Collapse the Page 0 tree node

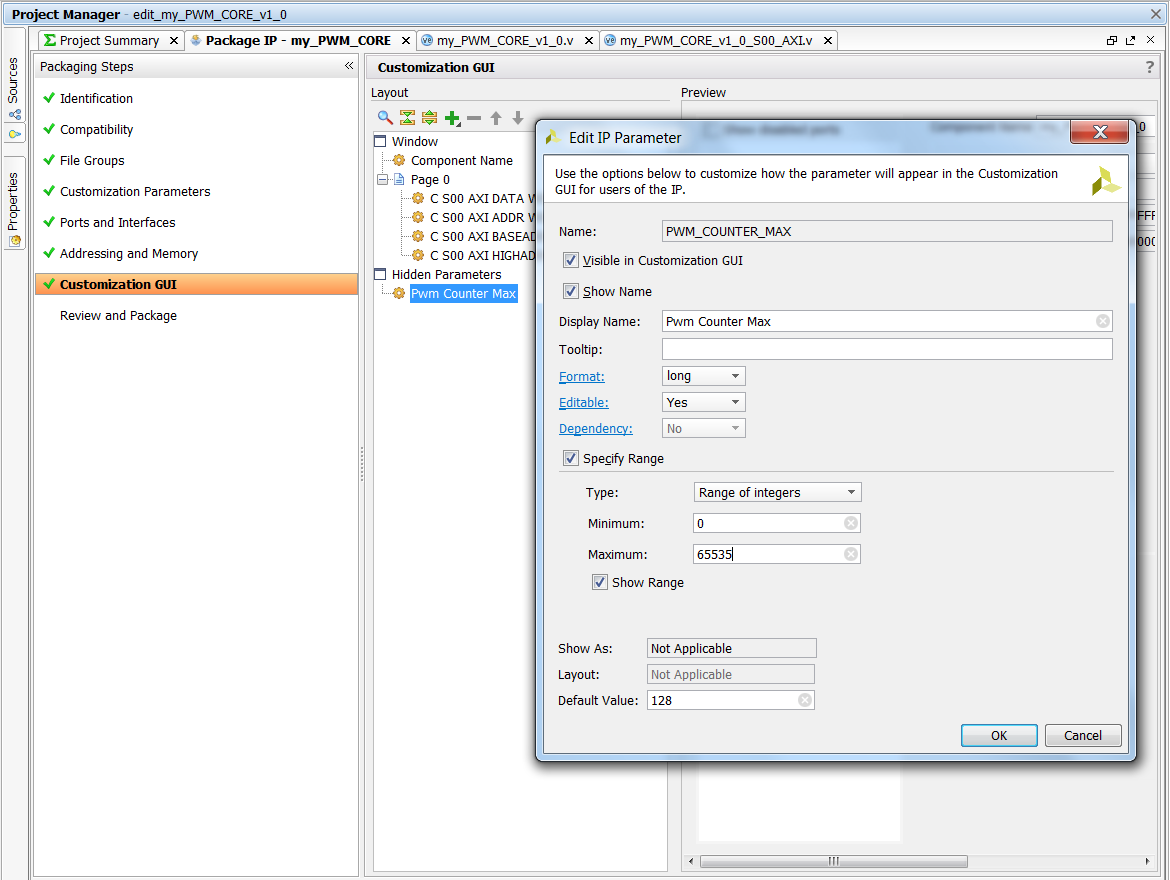point(383,180)
